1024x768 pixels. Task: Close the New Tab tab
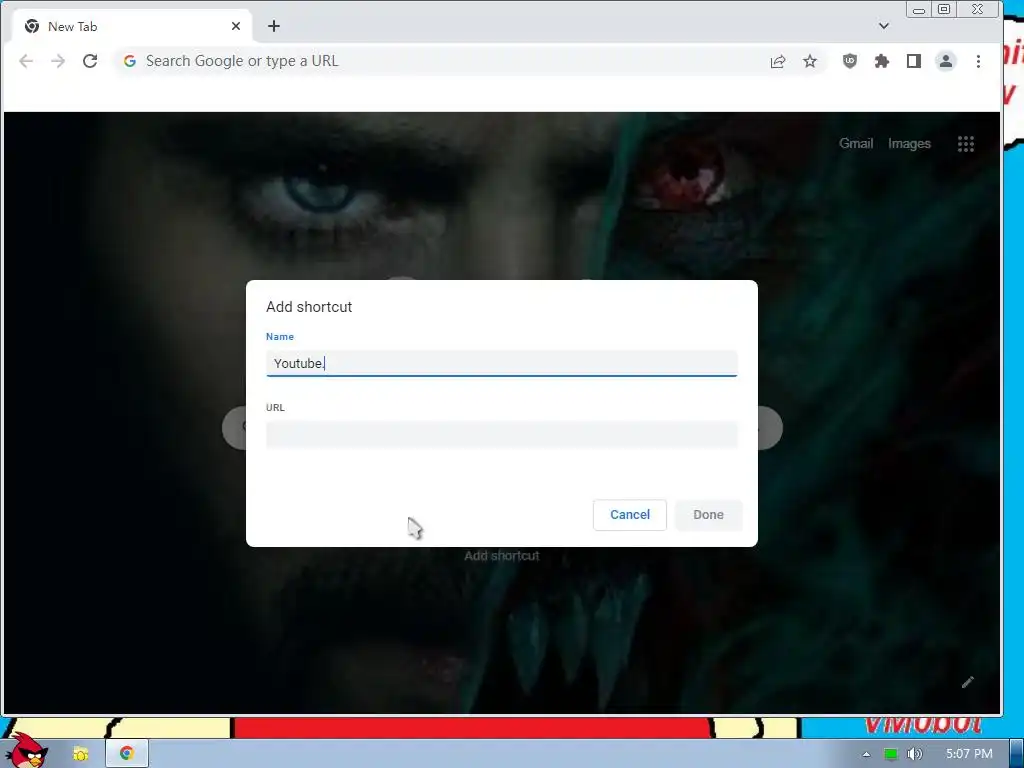point(236,26)
